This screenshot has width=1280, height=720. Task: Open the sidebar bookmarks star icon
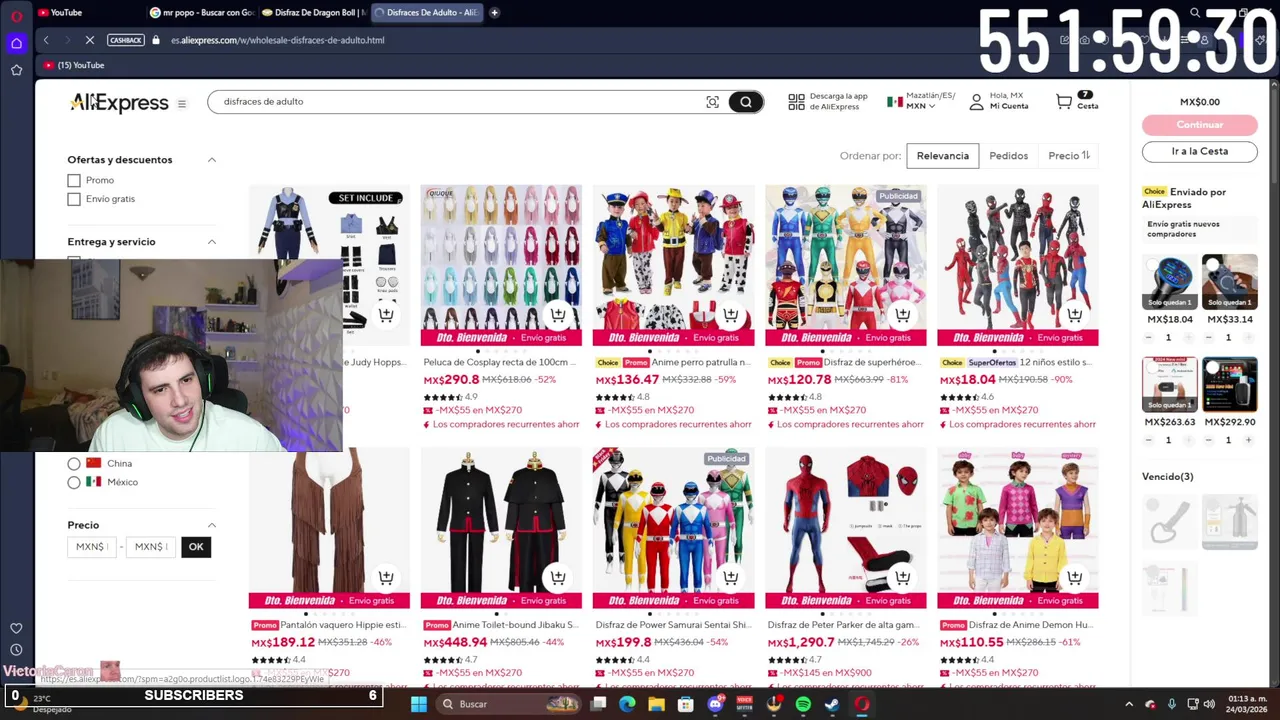click(16, 70)
